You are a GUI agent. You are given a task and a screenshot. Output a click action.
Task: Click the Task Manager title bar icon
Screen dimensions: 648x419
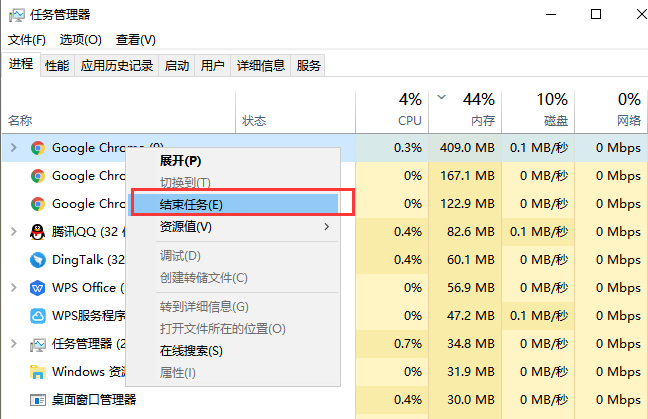point(15,15)
